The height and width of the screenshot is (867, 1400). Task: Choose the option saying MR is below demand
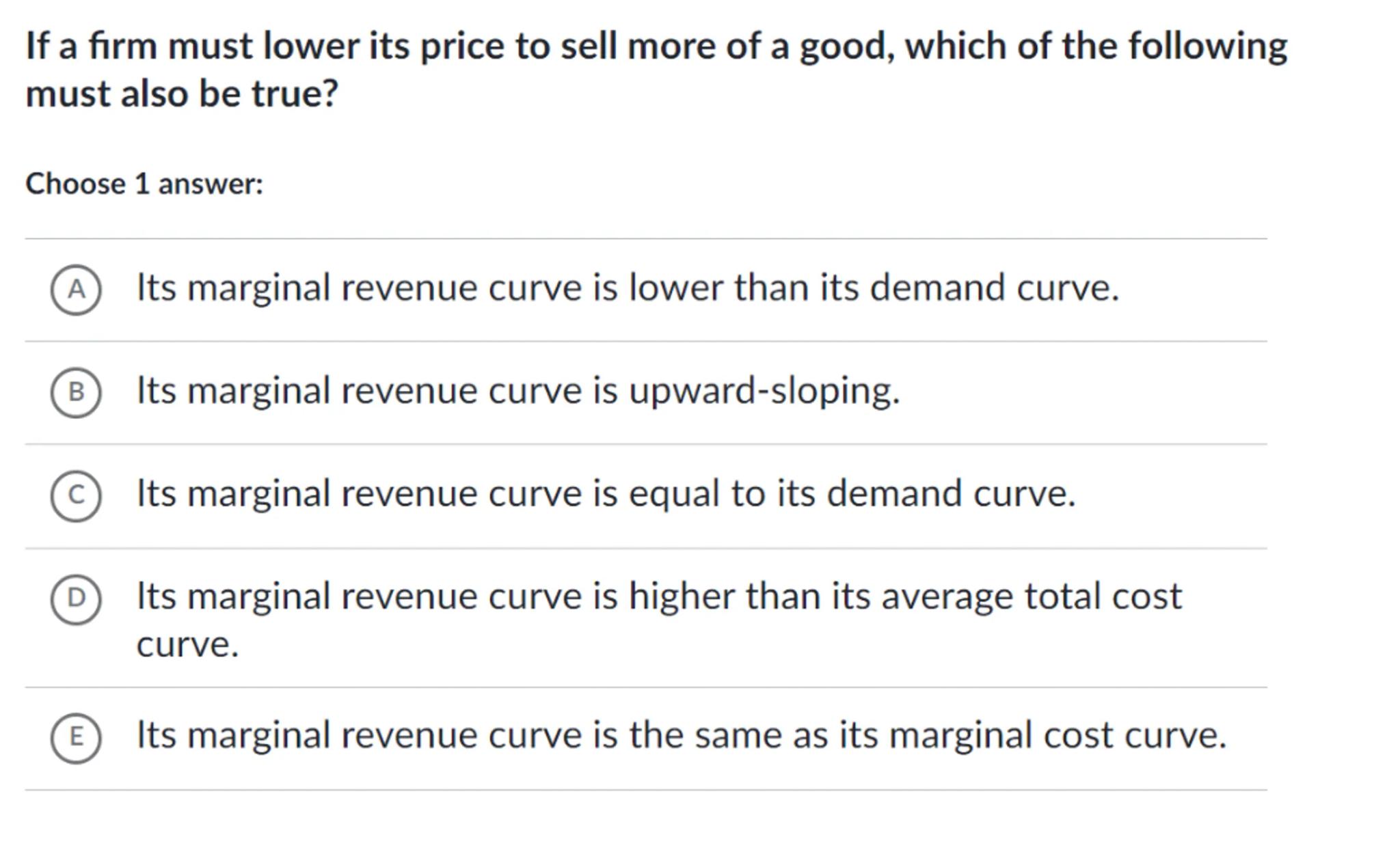click(627, 288)
